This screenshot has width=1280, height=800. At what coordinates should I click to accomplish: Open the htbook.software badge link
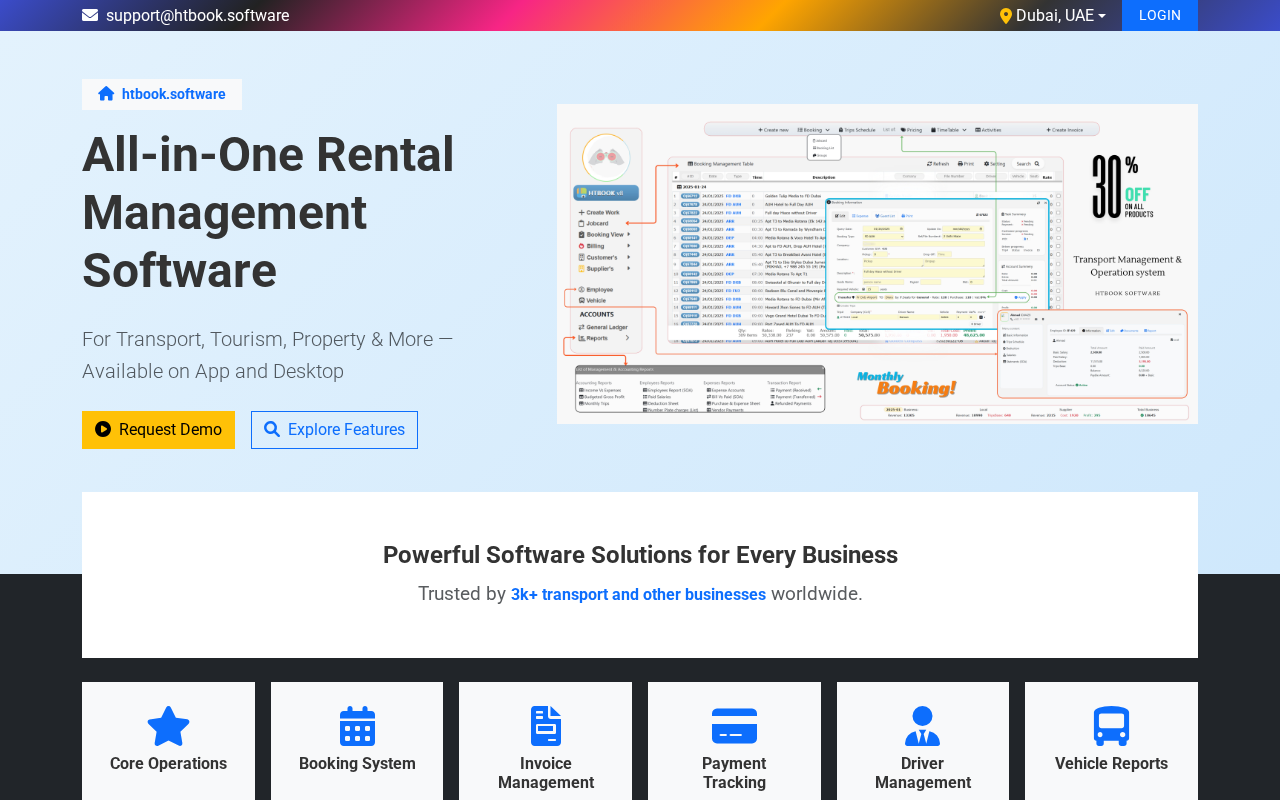[162, 94]
